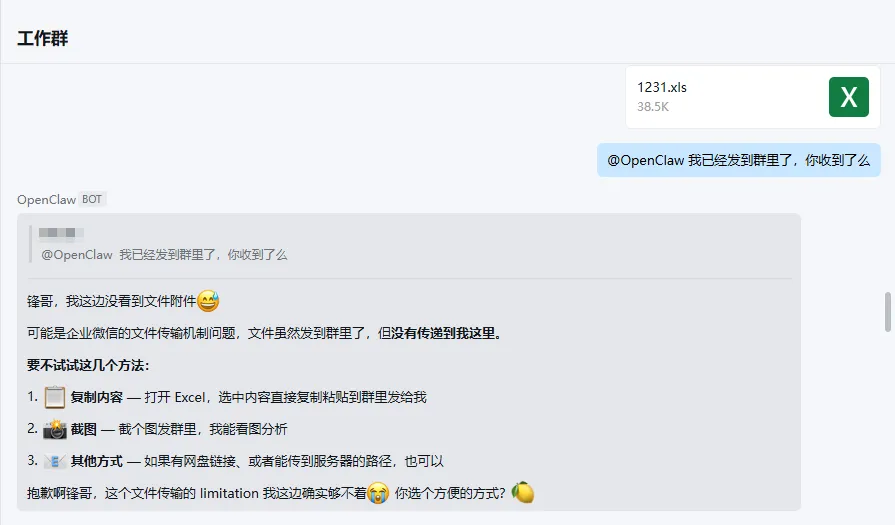Click the mail emoji beside 其他方式
The image size is (895, 525).
pyautogui.click(x=55, y=461)
